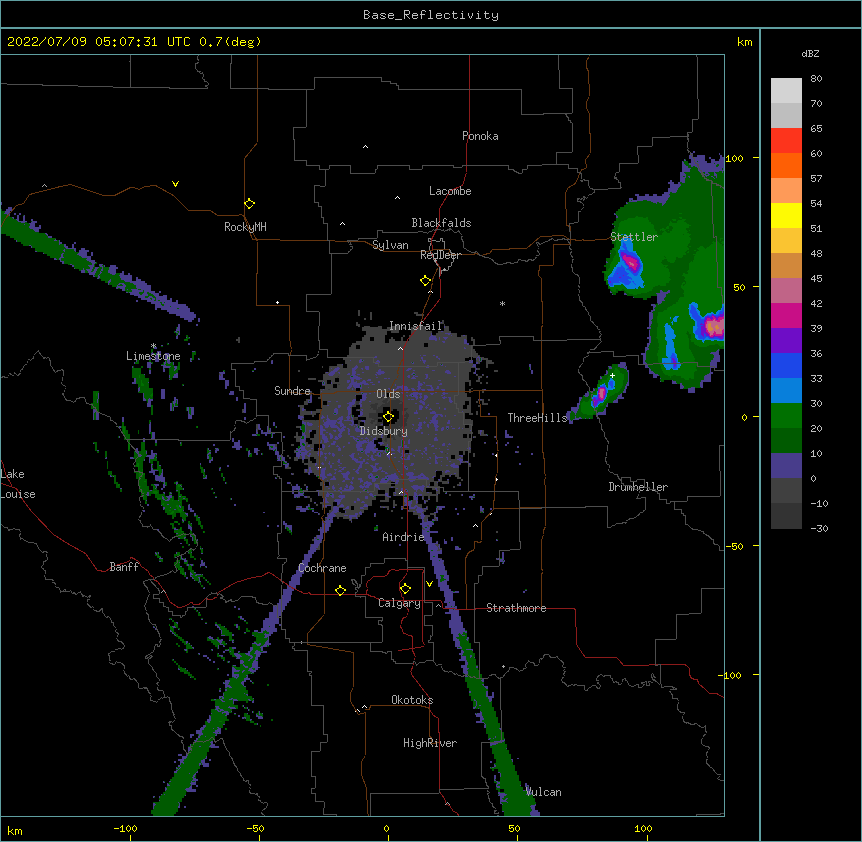Click the RockyMH label

coord(245,227)
